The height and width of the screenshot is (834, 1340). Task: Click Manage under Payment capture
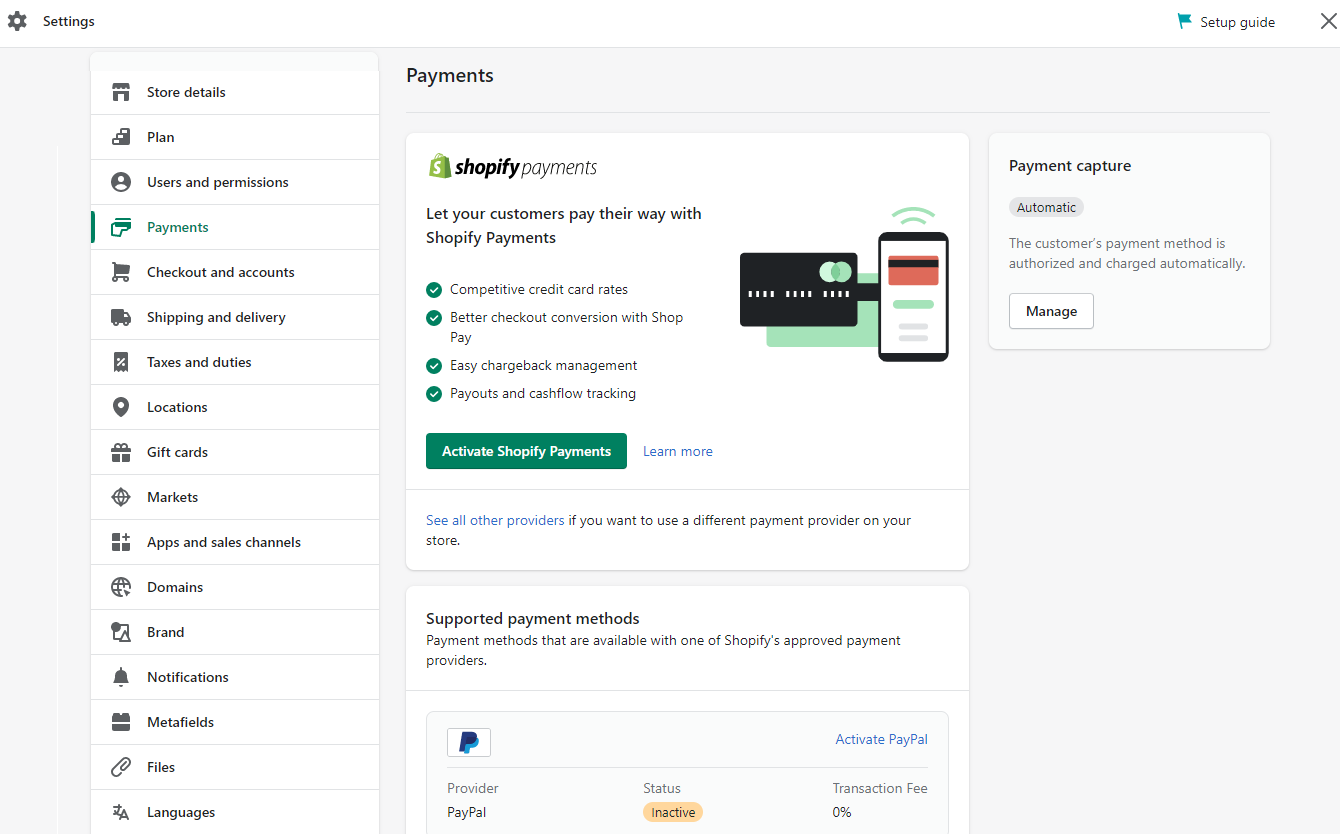[1051, 311]
